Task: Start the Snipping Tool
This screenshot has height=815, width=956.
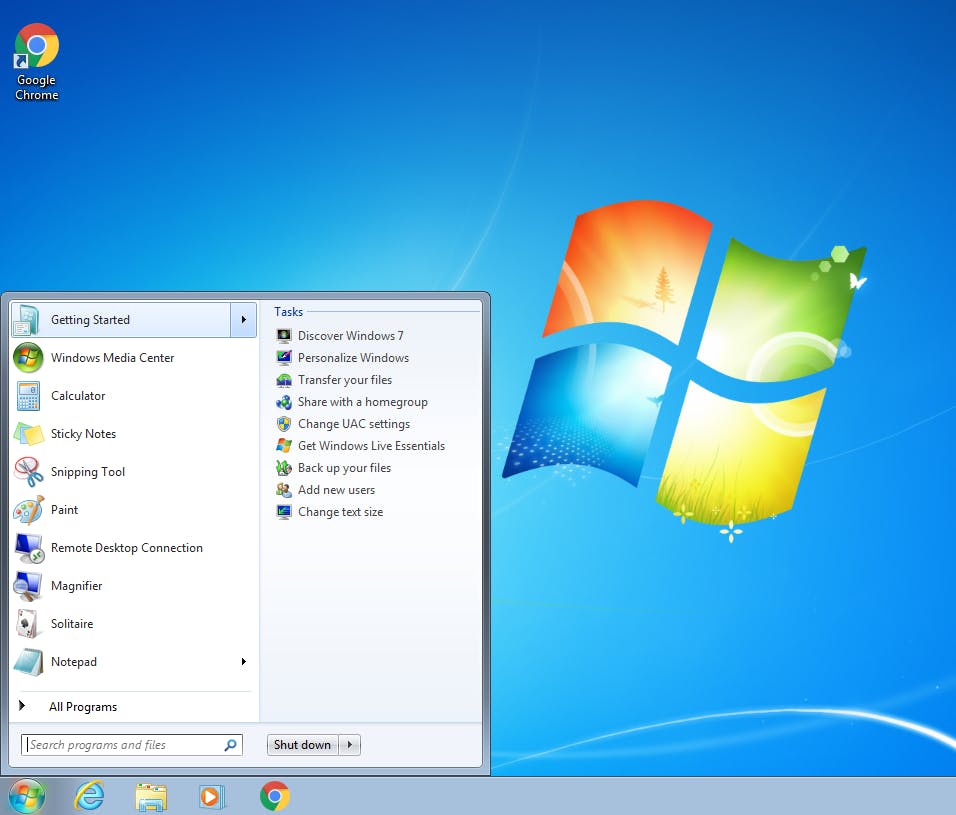Action: pos(87,472)
